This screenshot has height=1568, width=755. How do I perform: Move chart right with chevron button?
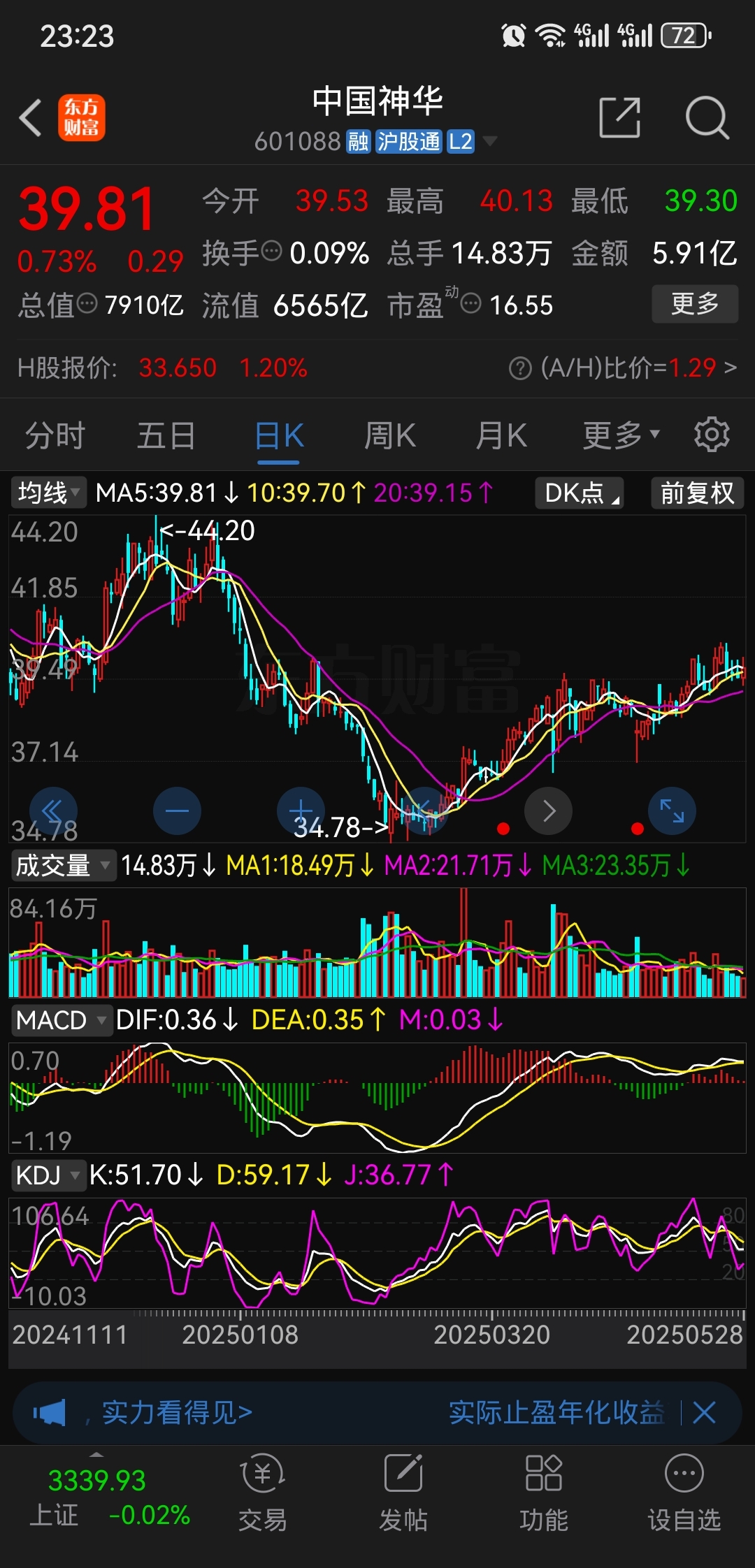[x=549, y=811]
